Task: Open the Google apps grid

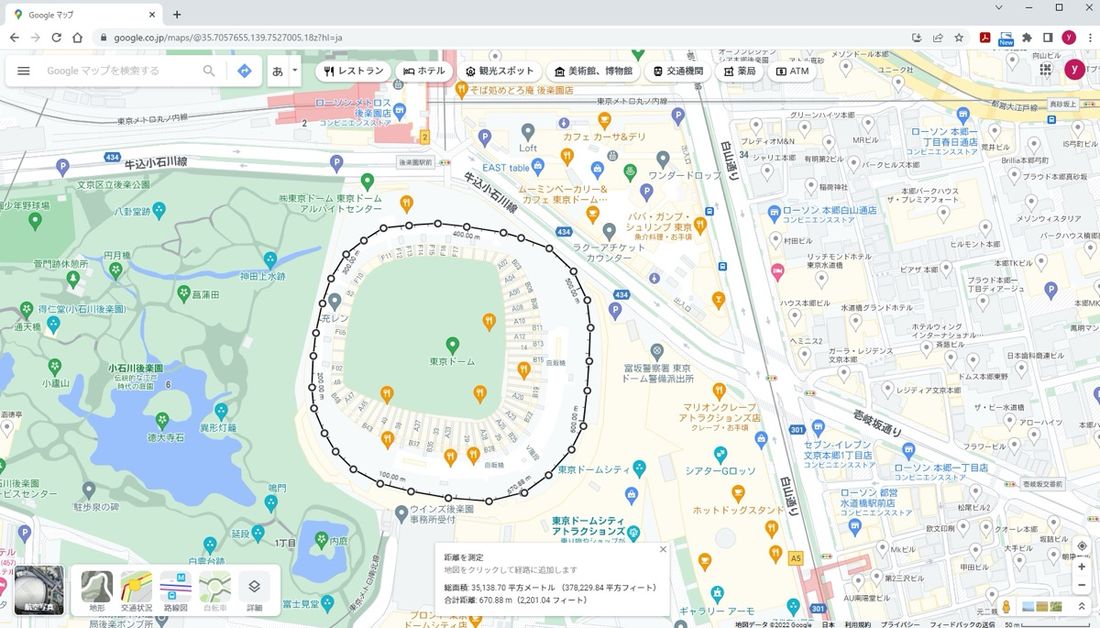Action: (1046, 70)
